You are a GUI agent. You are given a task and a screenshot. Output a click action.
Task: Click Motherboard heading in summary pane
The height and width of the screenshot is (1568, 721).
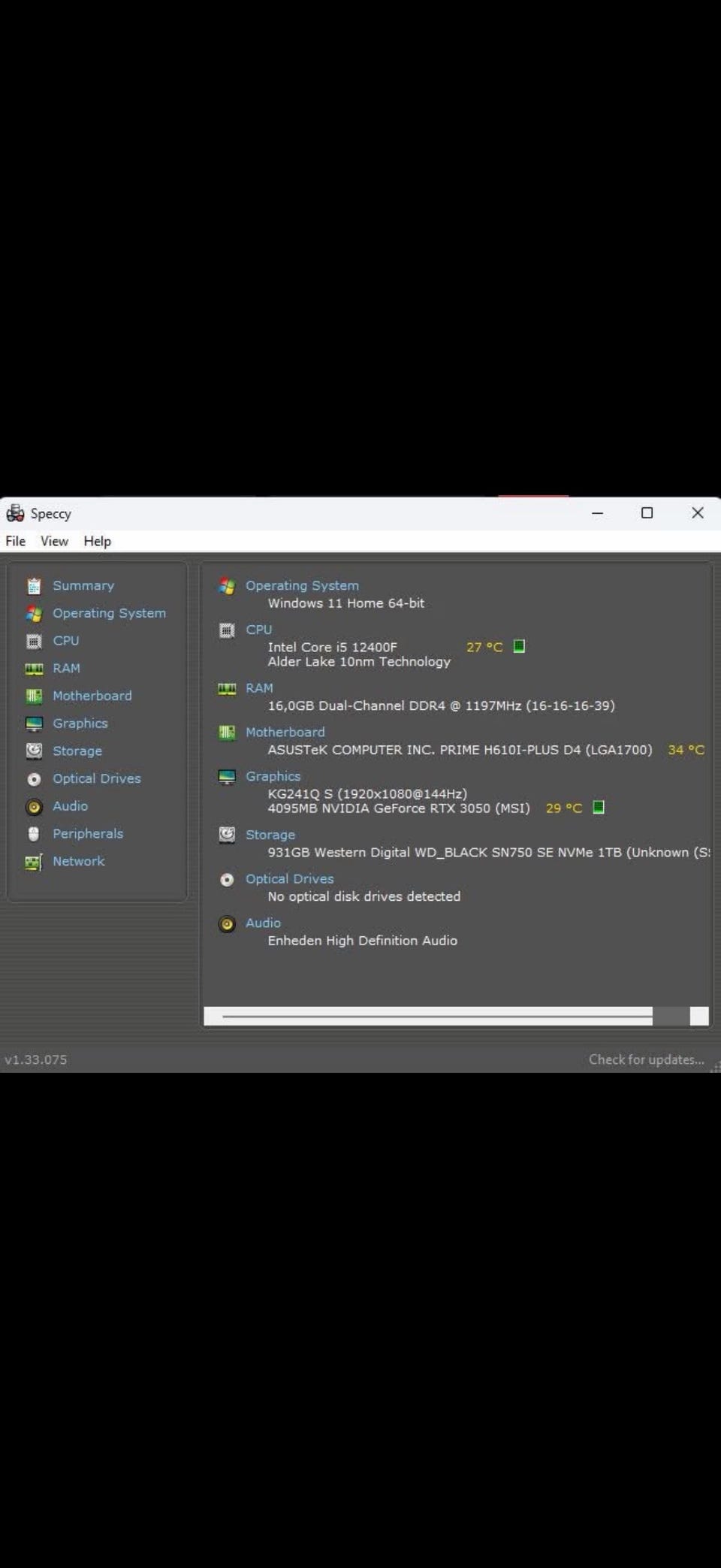tap(285, 732)
